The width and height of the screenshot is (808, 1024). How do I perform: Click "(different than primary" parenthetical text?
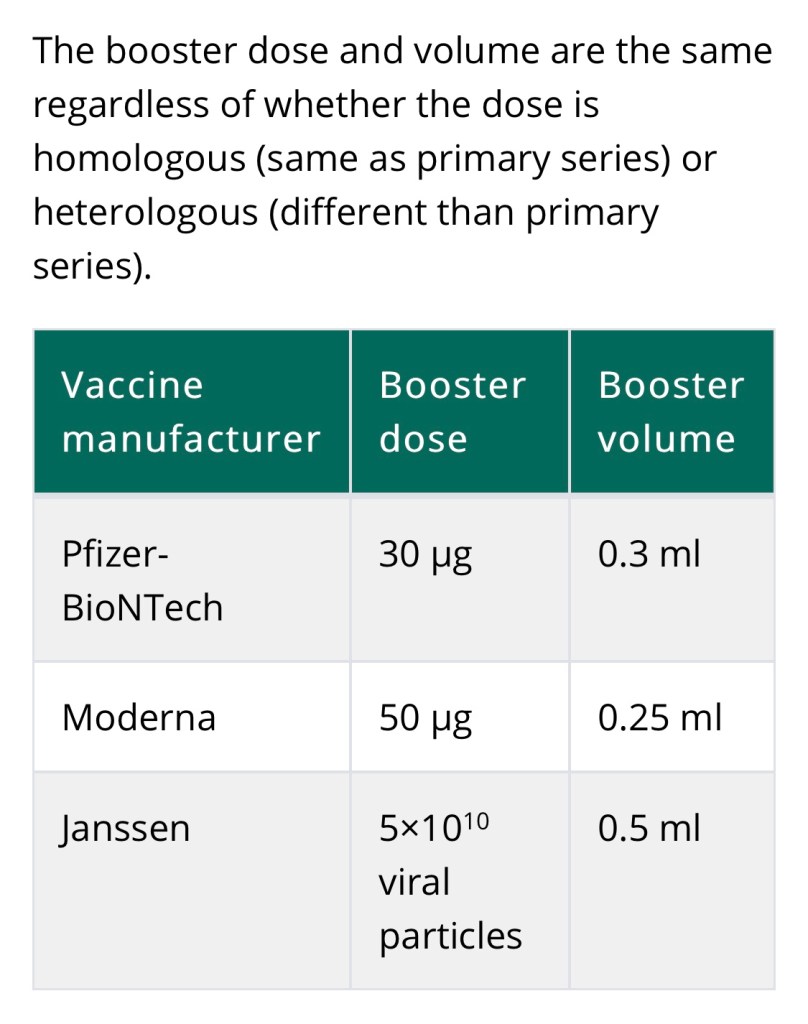pos(464,212)
